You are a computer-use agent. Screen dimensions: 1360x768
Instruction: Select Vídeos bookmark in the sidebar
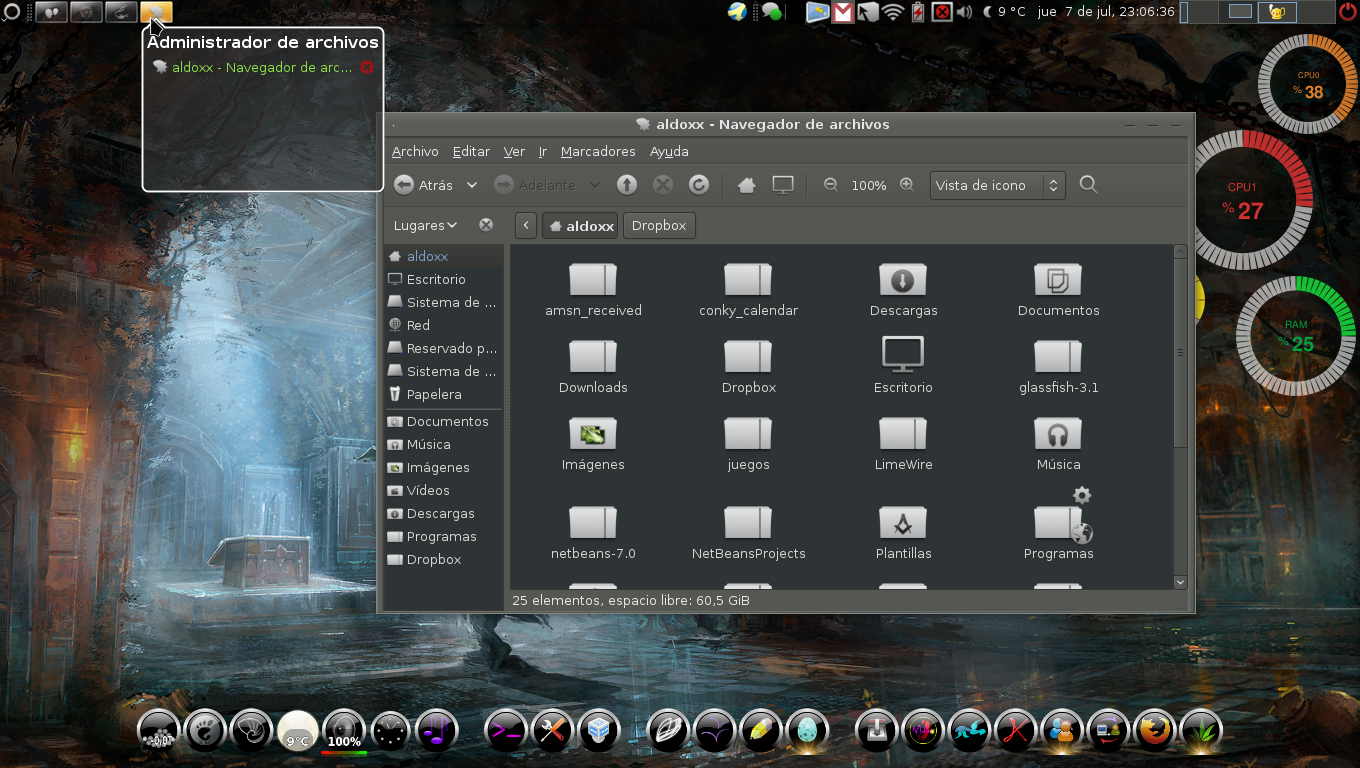coord(444,490)
